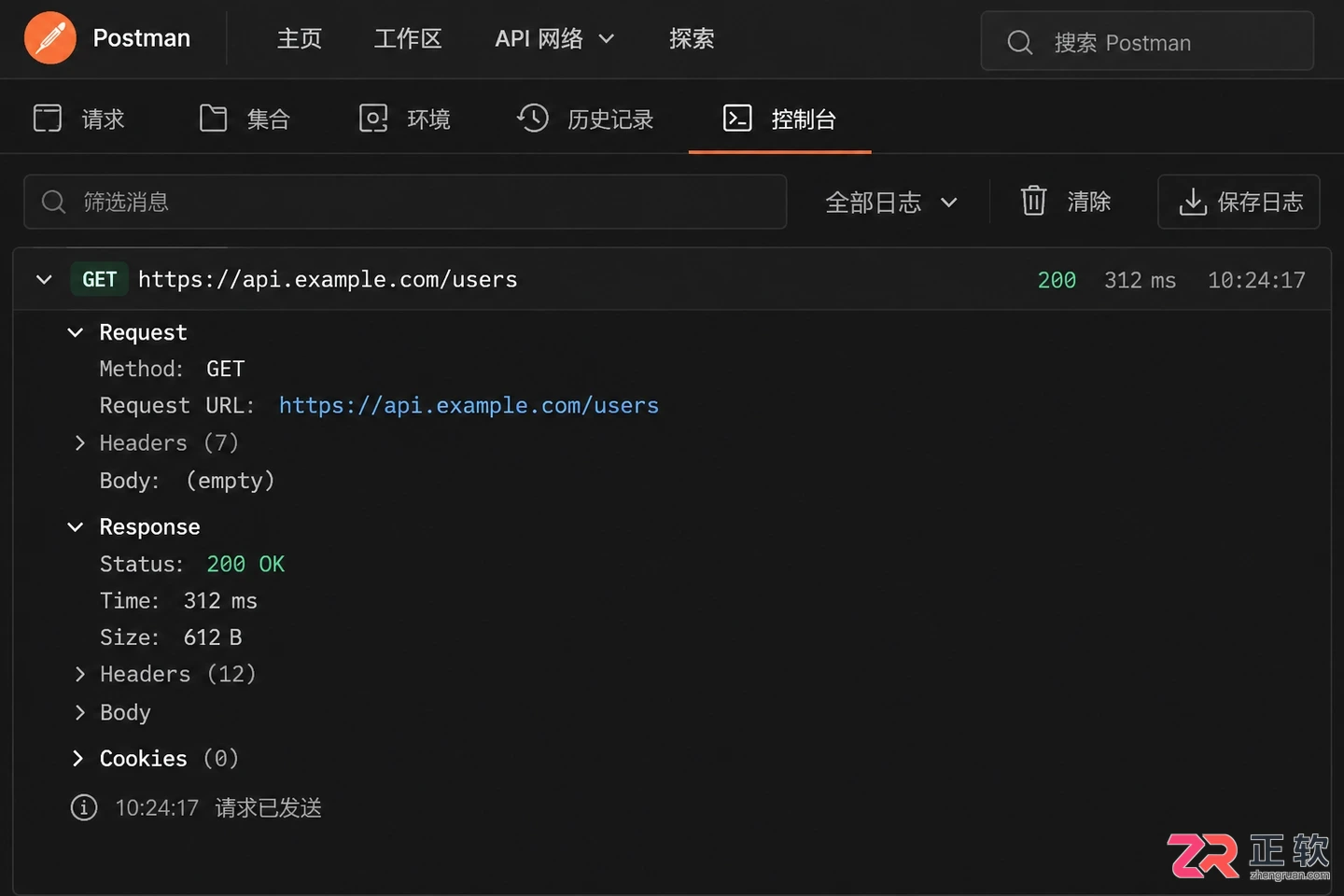The width and height of the screenshot is (1344, 896).
Task: Collapse the Response section
Action: pos(76,526)
